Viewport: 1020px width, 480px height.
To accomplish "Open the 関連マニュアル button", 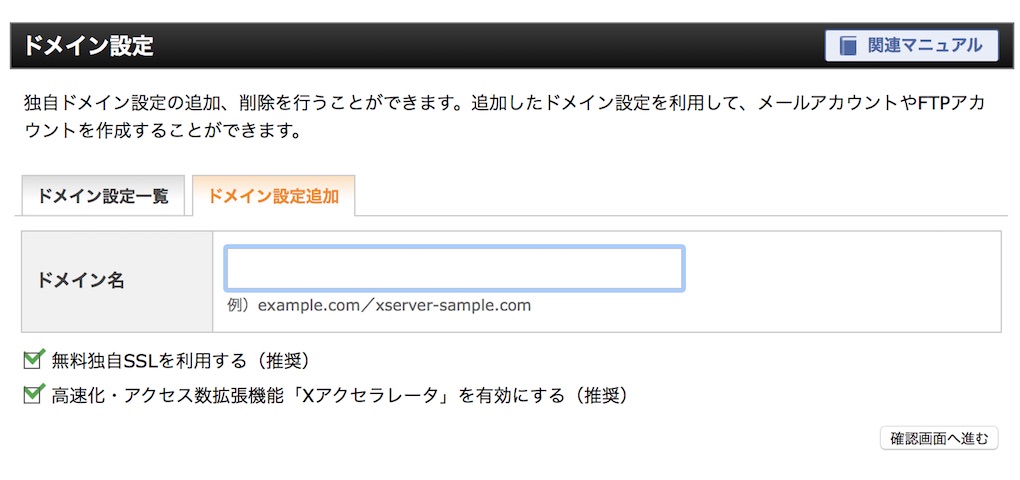I will click(x=911, y=46).
